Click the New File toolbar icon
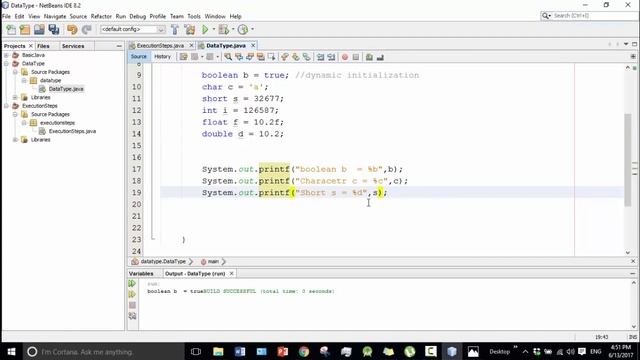 pos(11,29)
